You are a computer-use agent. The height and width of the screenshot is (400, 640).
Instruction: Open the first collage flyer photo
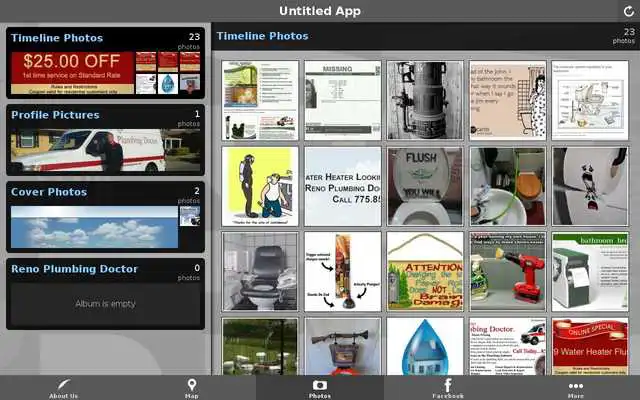coord(260,100)
